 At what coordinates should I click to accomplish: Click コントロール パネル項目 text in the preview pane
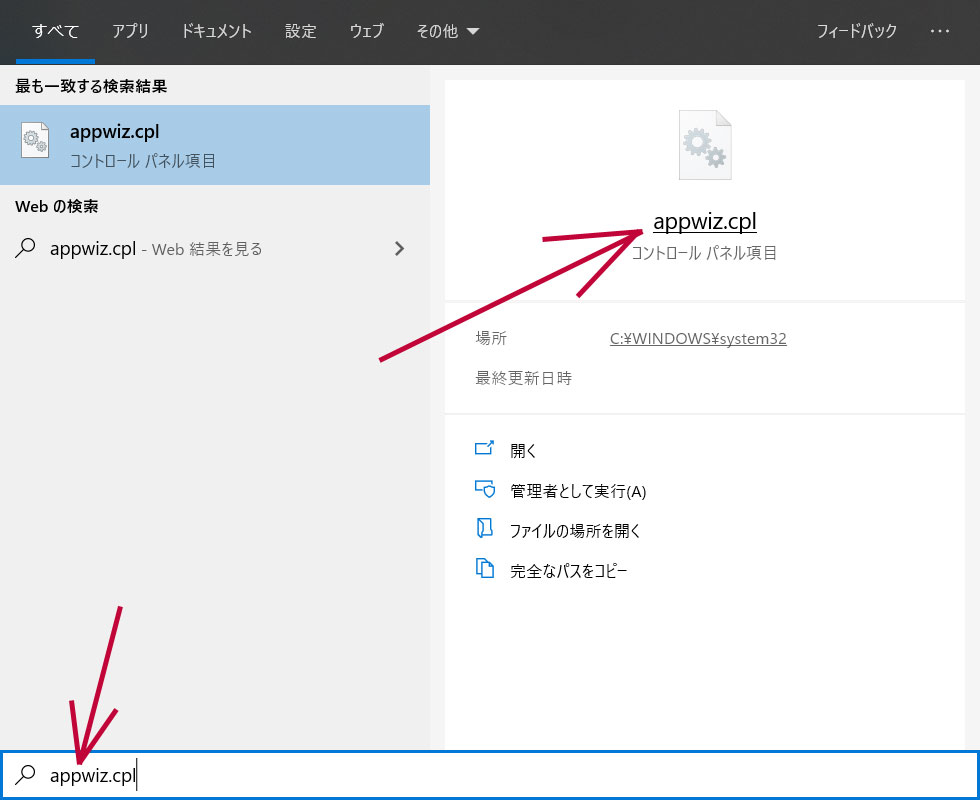704,253
